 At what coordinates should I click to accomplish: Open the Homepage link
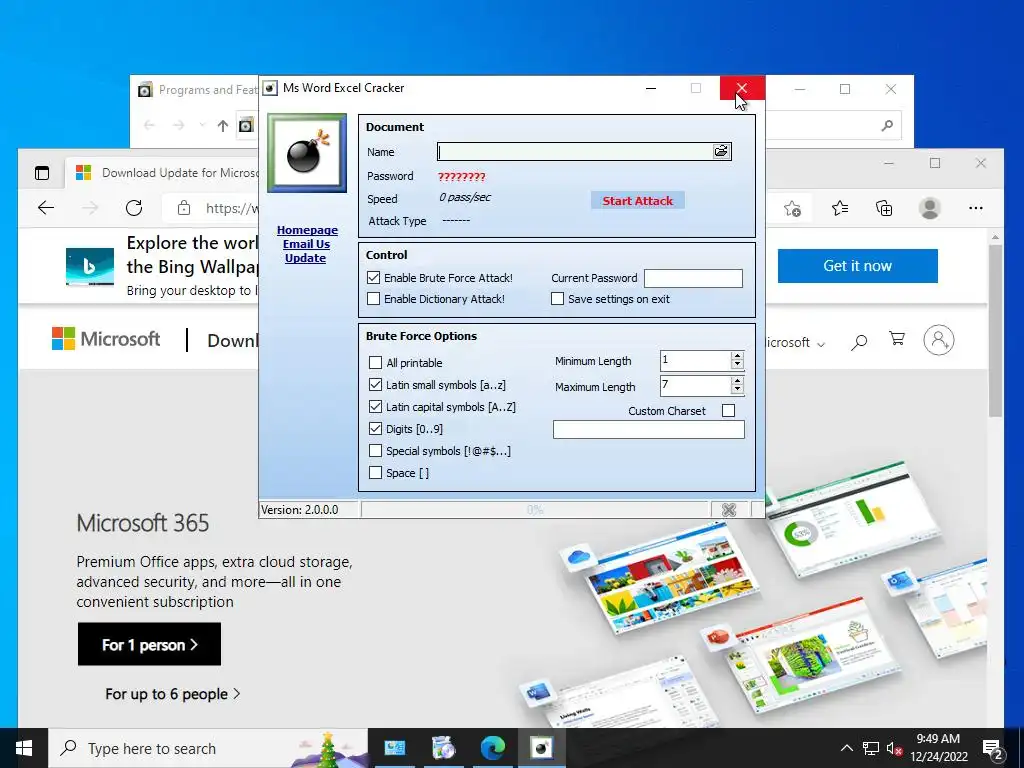pyautogui.click(x=307, y=230)
